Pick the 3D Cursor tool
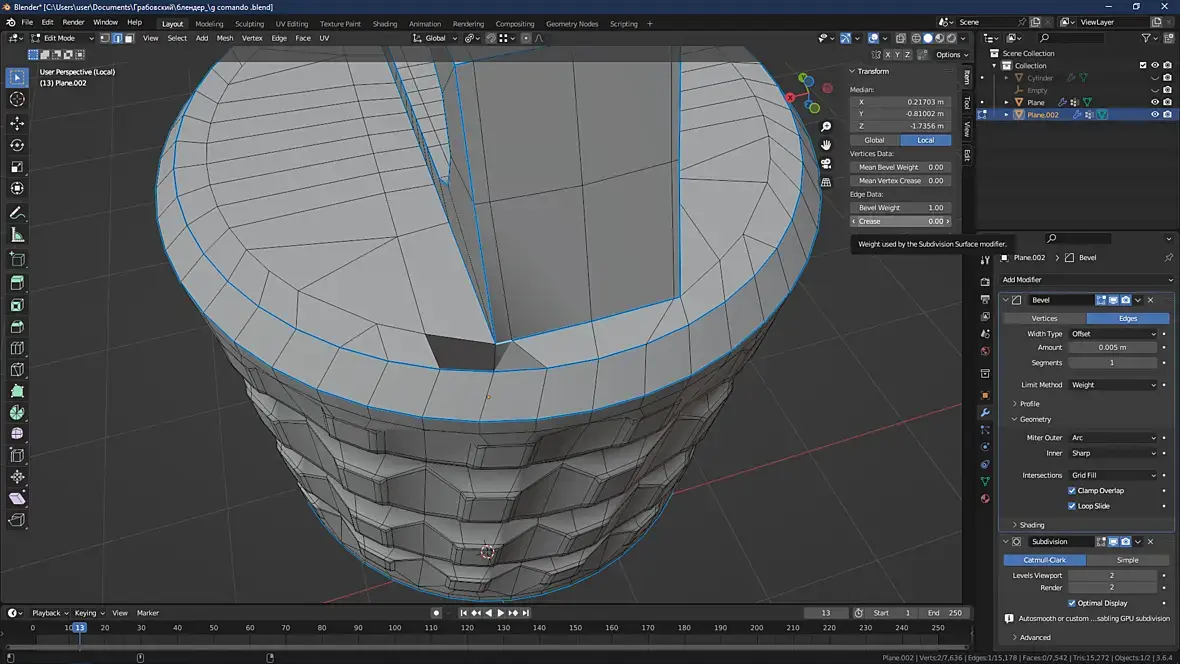Image resolution: width=1180 pixels, height=664 pixels. point(17,99)
